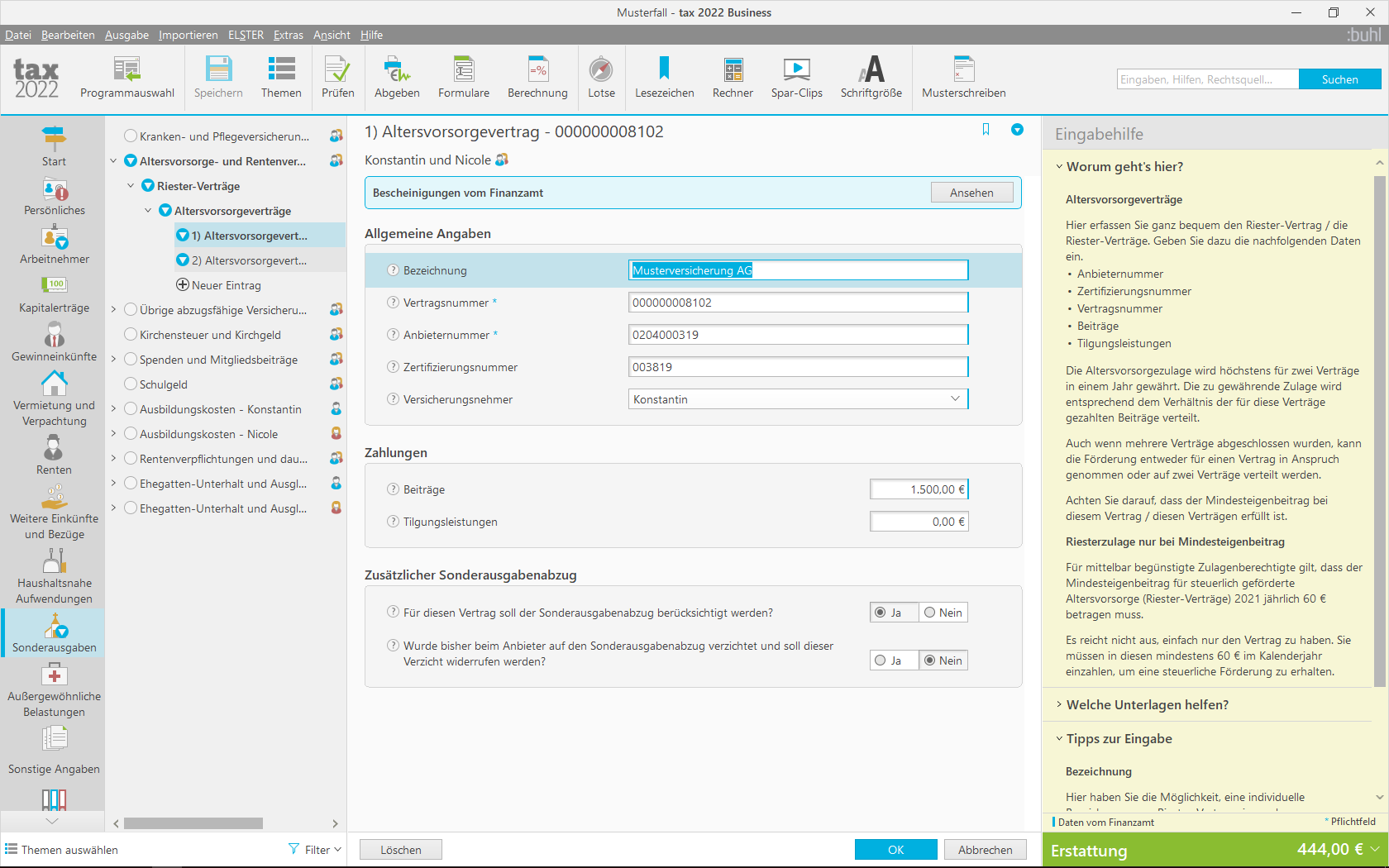Collapse the Riester-Verträge tree node
Screen dimensions: 1389x868
tap(131, 186)
